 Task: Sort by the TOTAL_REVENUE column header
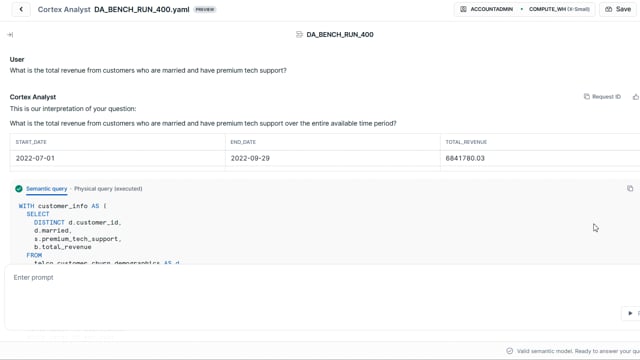[x=466, y=142]
